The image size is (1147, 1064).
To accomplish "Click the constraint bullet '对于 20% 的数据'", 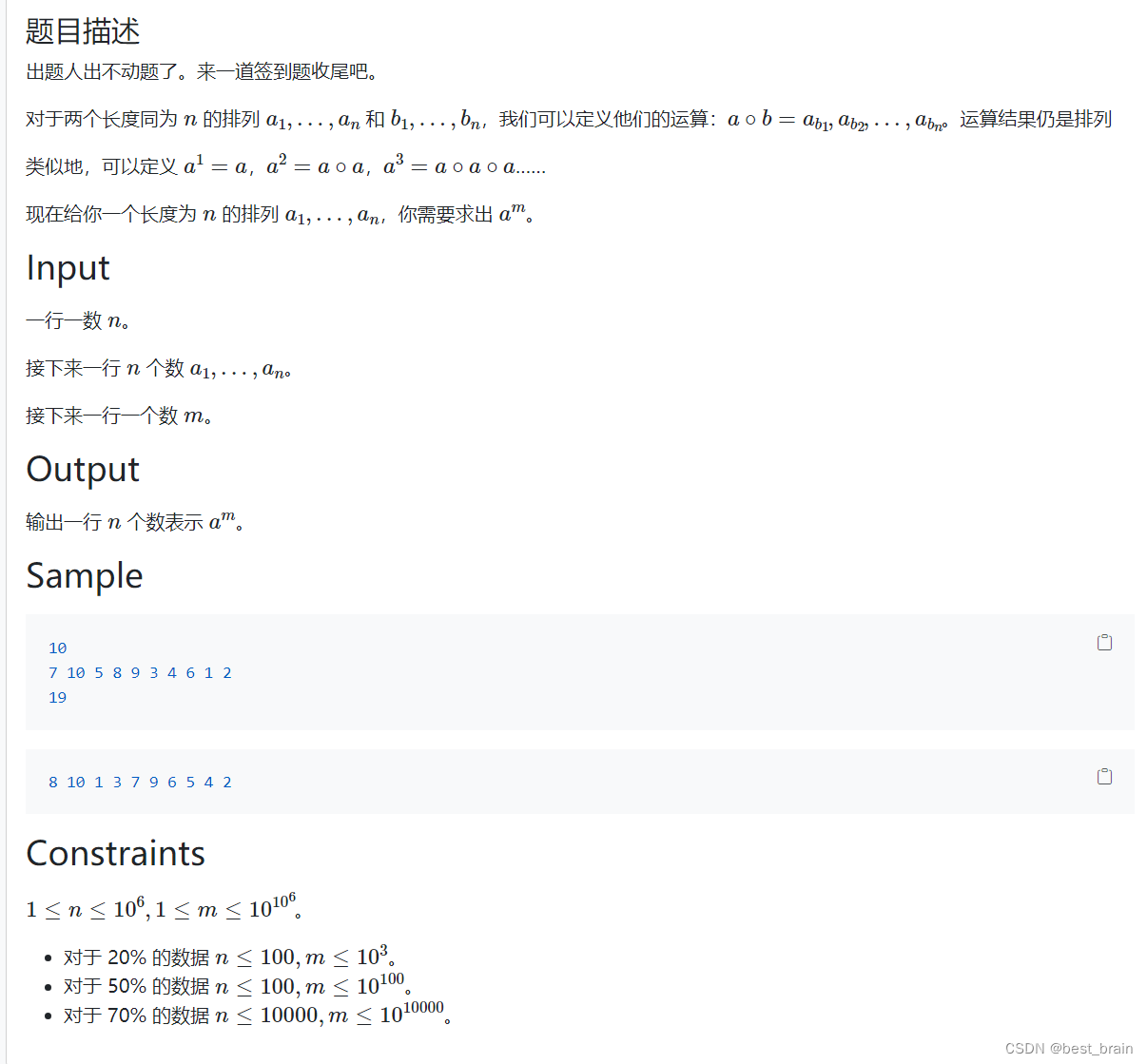I will pos(230,957).
